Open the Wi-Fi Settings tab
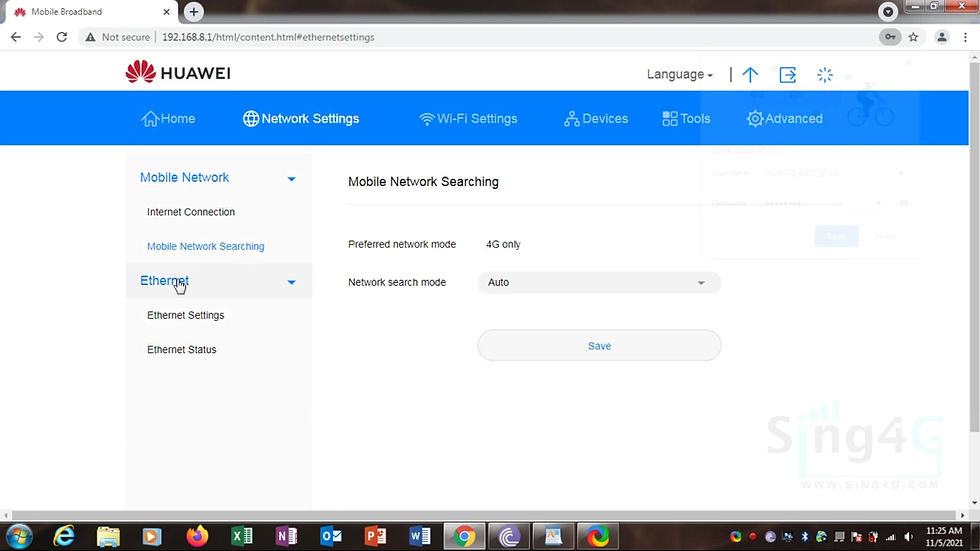Image resolution: width=980 pixels, height=551 pixels. [x=468, y=119]
